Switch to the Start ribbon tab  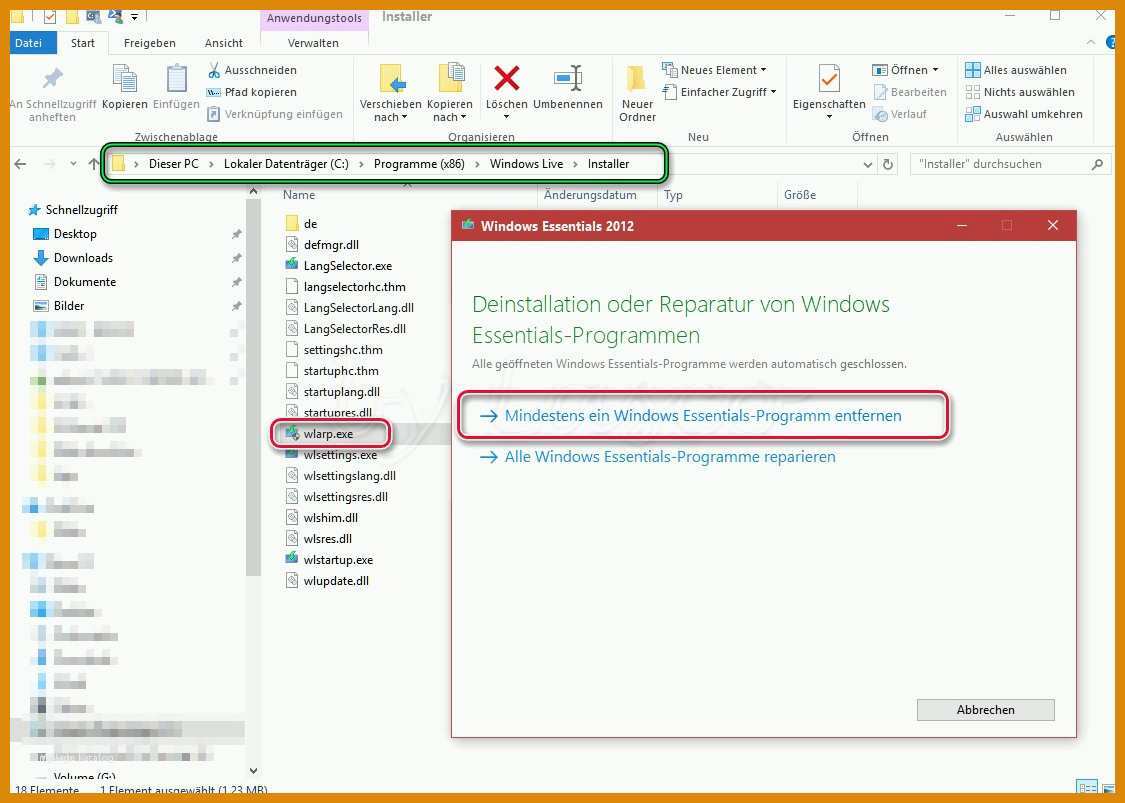point(83,43)
